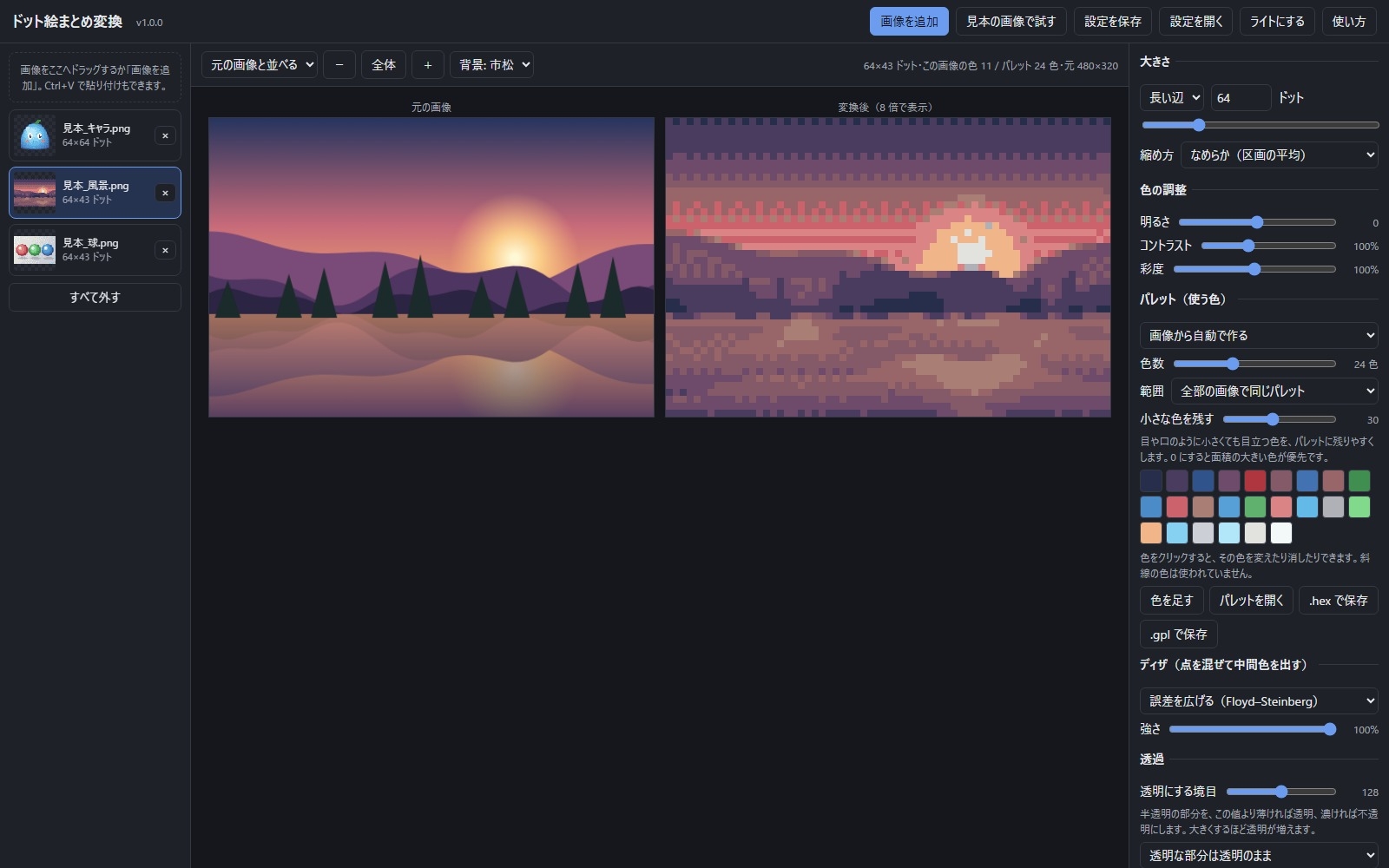
Task: Click the 画像を追加 button
Action: point(909,22)
